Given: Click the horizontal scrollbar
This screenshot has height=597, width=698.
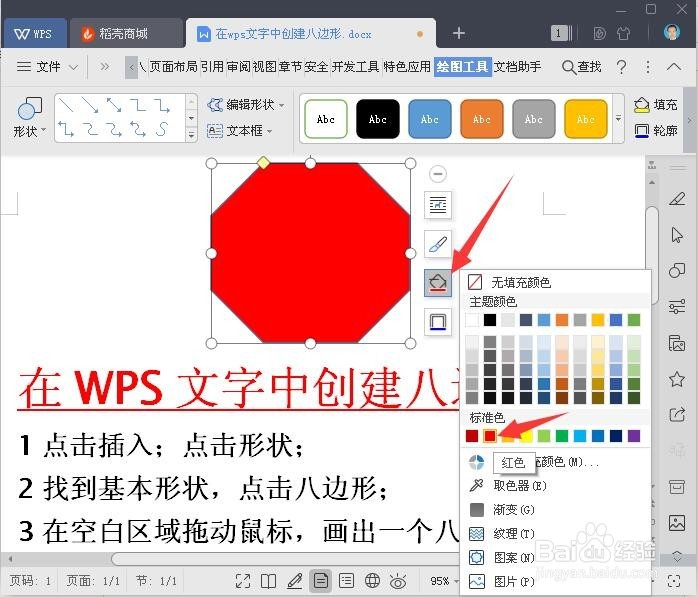Looking at the screenshot, I should 285,559.
